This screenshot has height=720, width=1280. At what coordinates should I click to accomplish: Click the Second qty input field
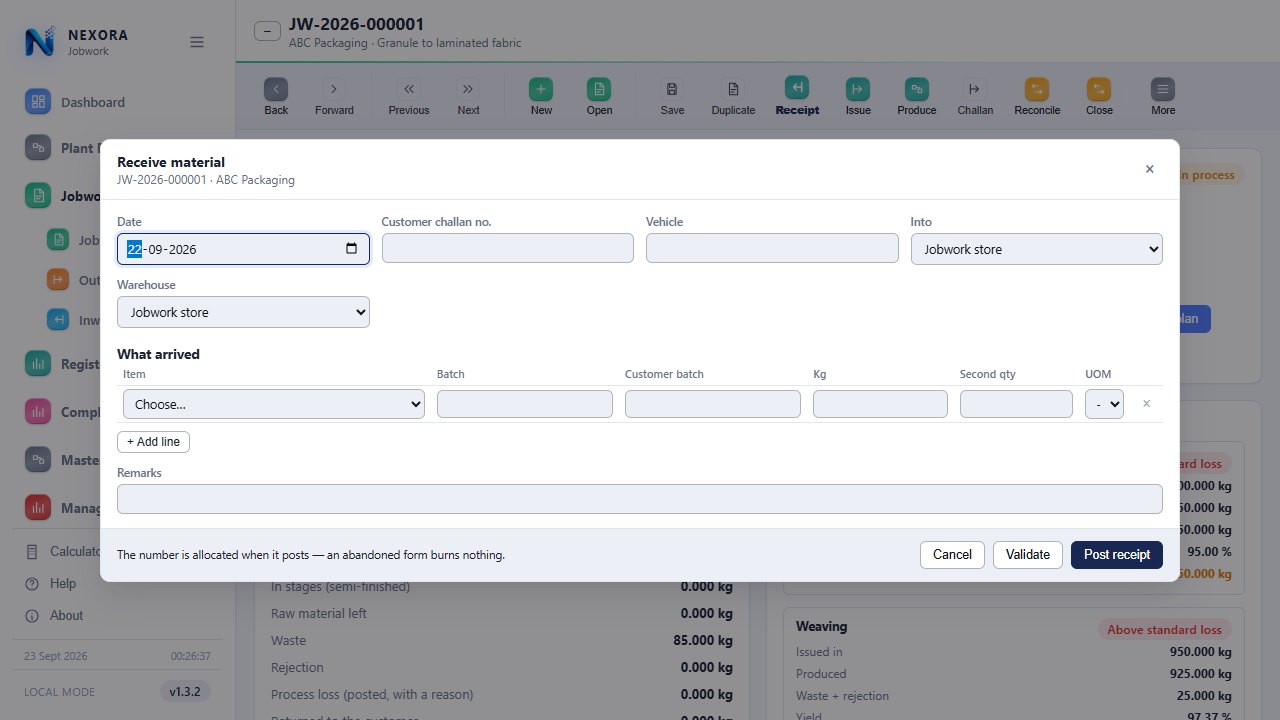pos(1016,404)
